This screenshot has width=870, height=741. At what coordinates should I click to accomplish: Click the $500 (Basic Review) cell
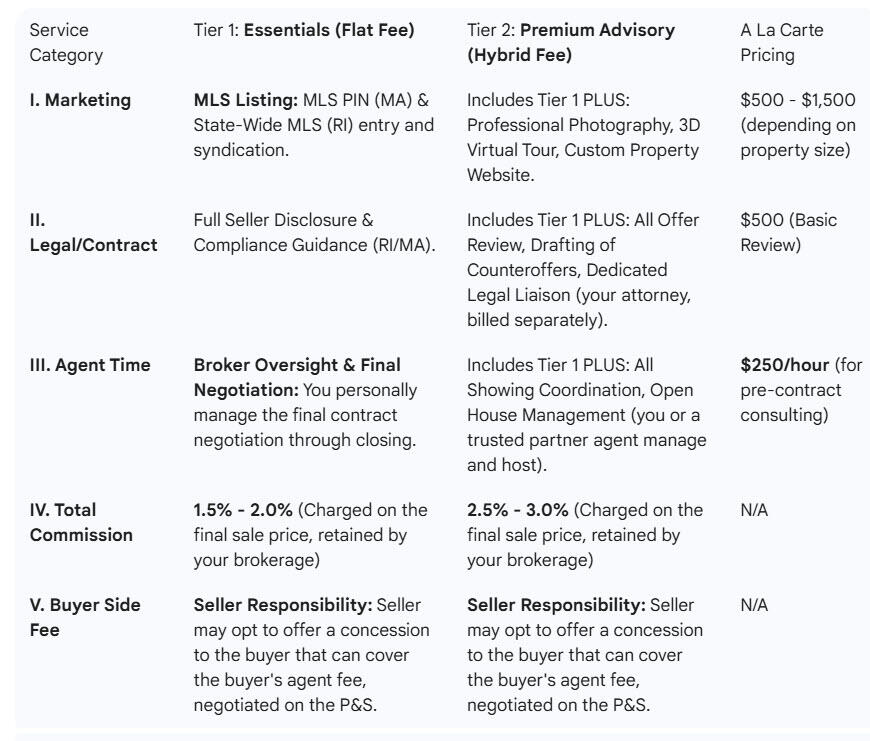click(x=789, y=232)
